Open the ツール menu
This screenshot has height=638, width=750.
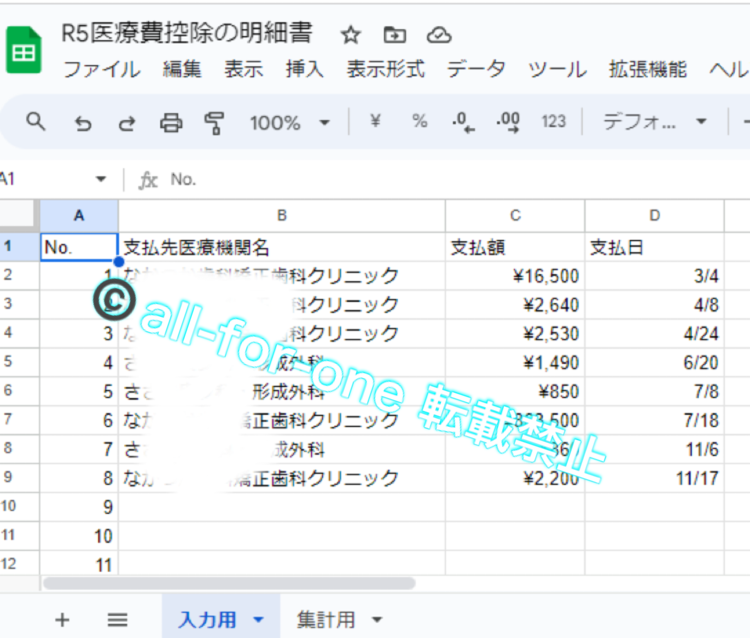(x=557, y=69)
